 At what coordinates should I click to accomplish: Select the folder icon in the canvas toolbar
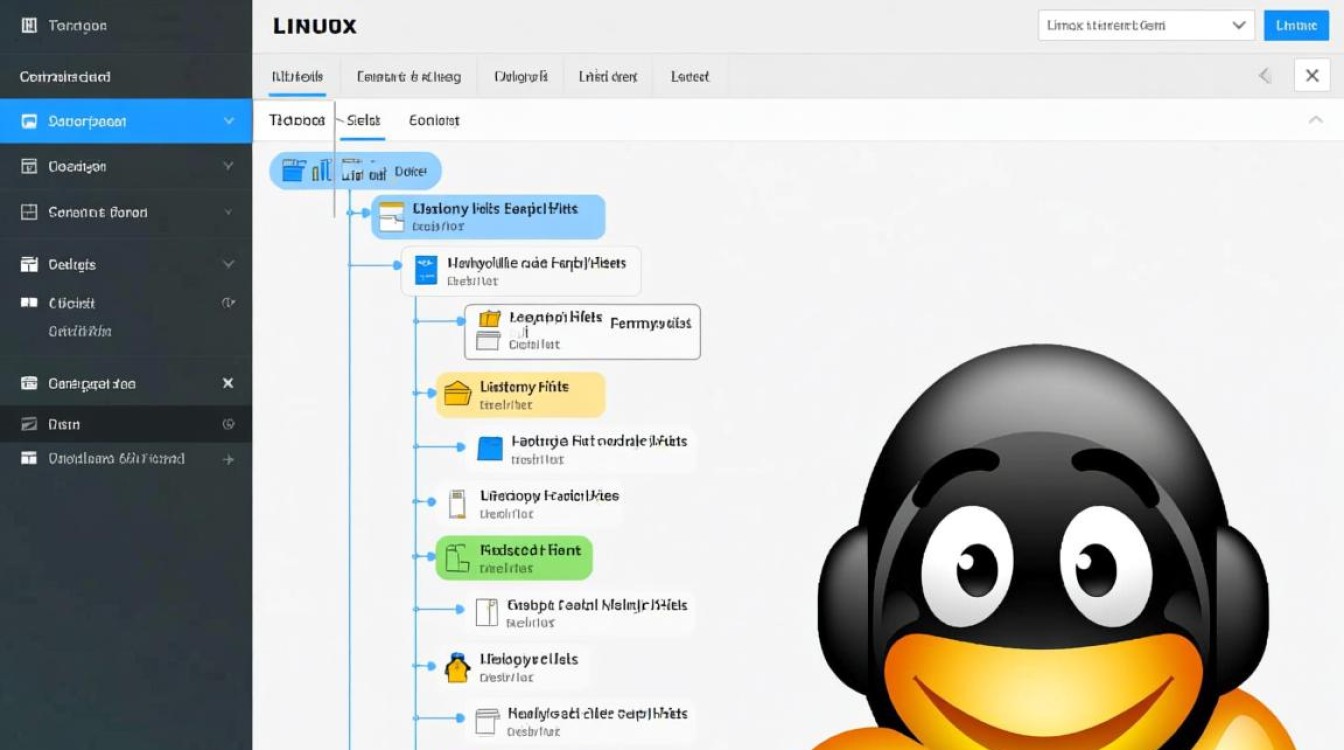(x=293, y=170)
